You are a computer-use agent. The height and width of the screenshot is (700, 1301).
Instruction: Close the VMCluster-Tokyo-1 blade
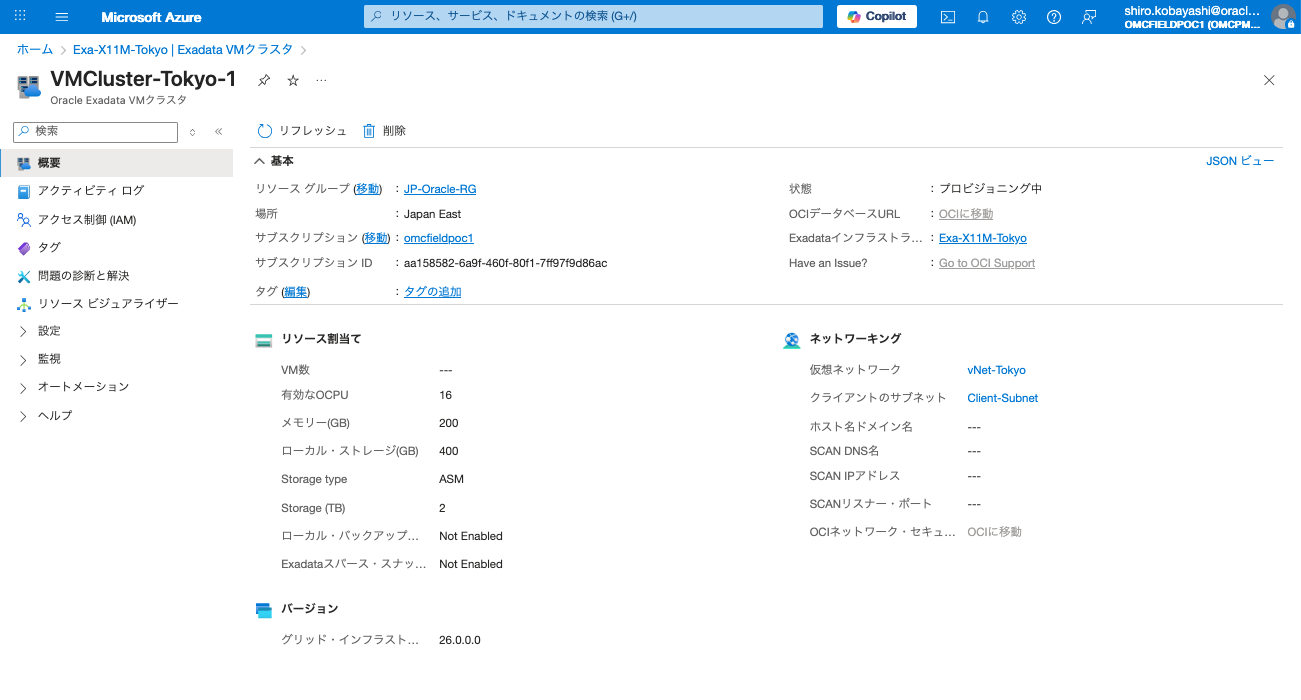1269,80
